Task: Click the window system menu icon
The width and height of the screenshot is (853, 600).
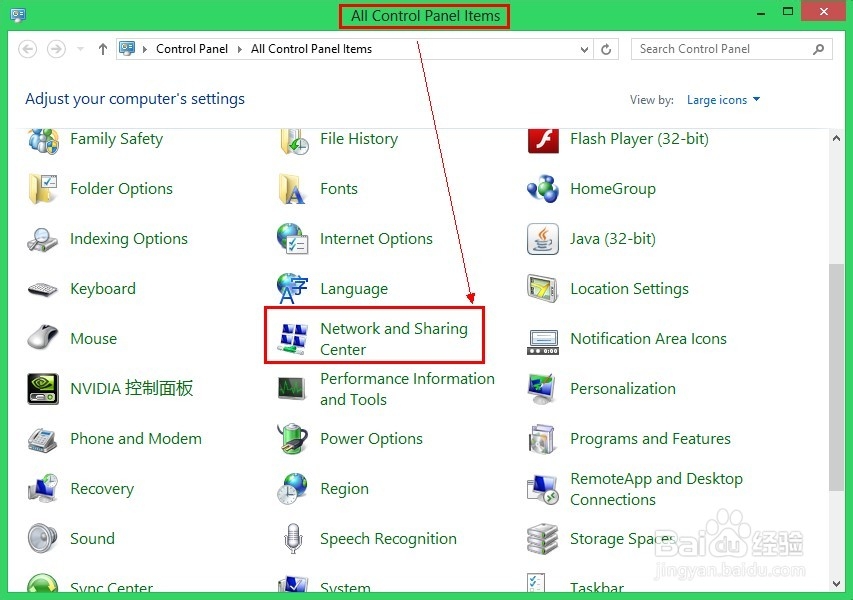Action: point(18,15)
